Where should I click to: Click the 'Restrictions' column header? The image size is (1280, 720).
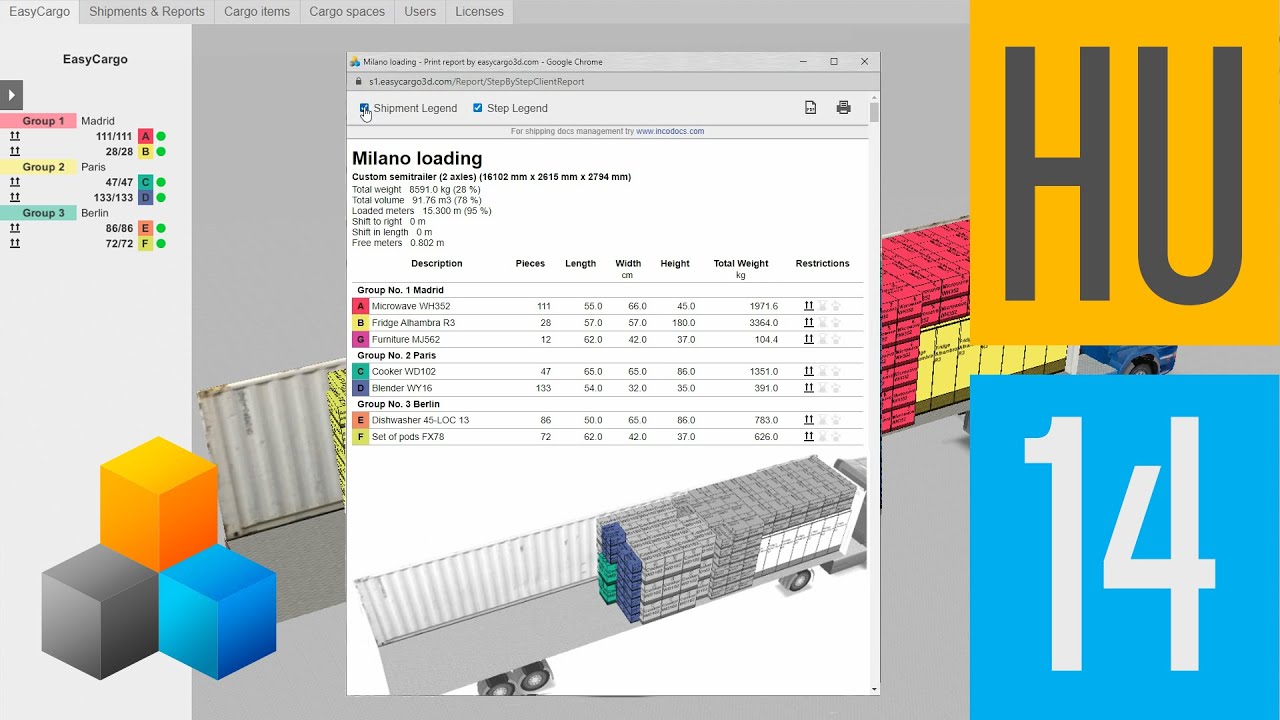click(x=823, y=264)
